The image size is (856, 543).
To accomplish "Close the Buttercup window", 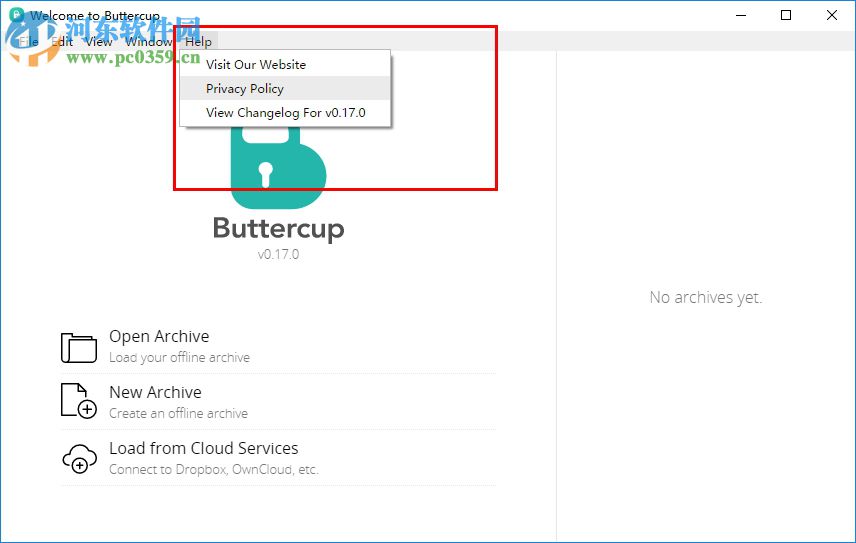I will 831,15.
